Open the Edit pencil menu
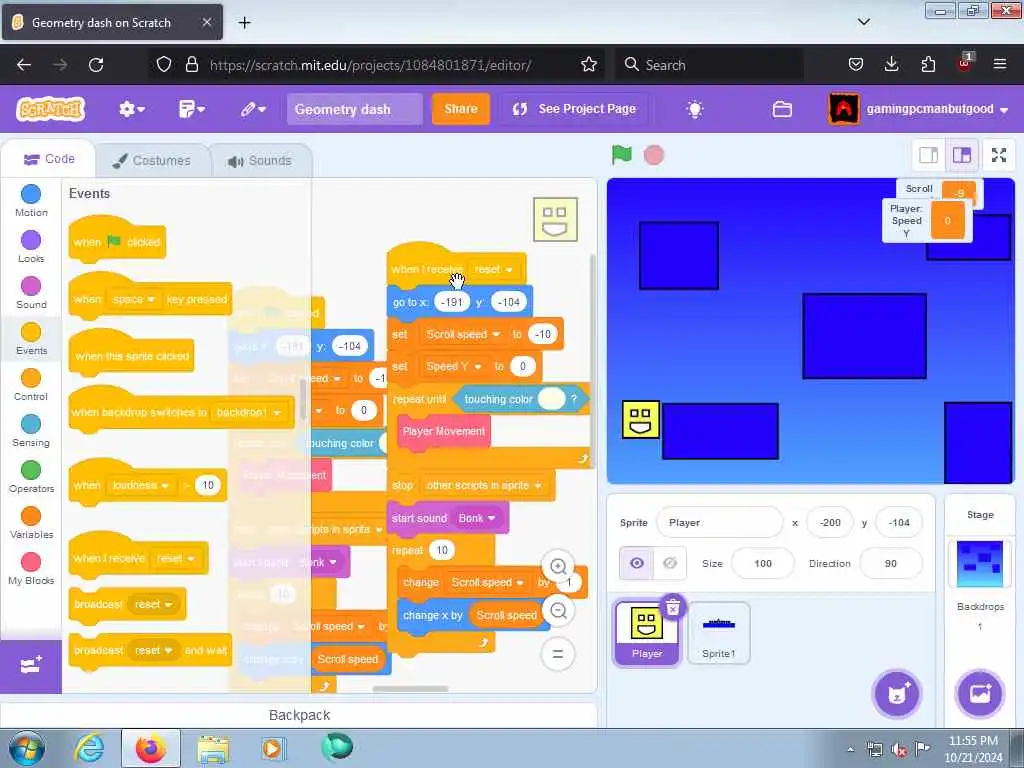1024x768 pixels. click(x=253, y=109)
